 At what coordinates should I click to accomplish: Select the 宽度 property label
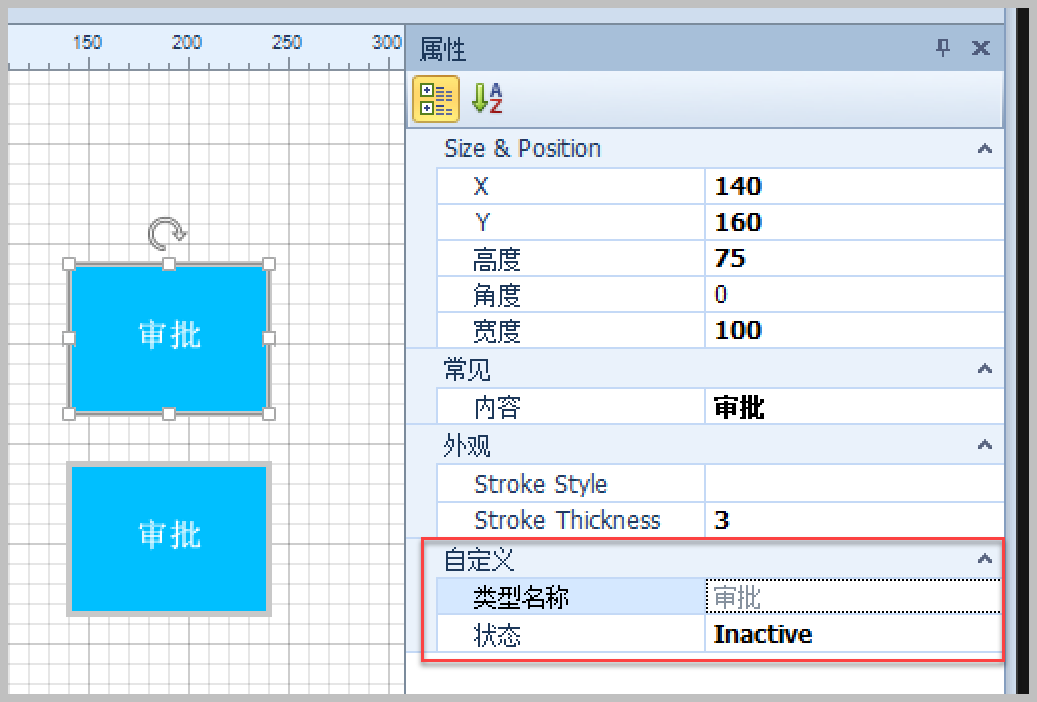click(497, 331)
